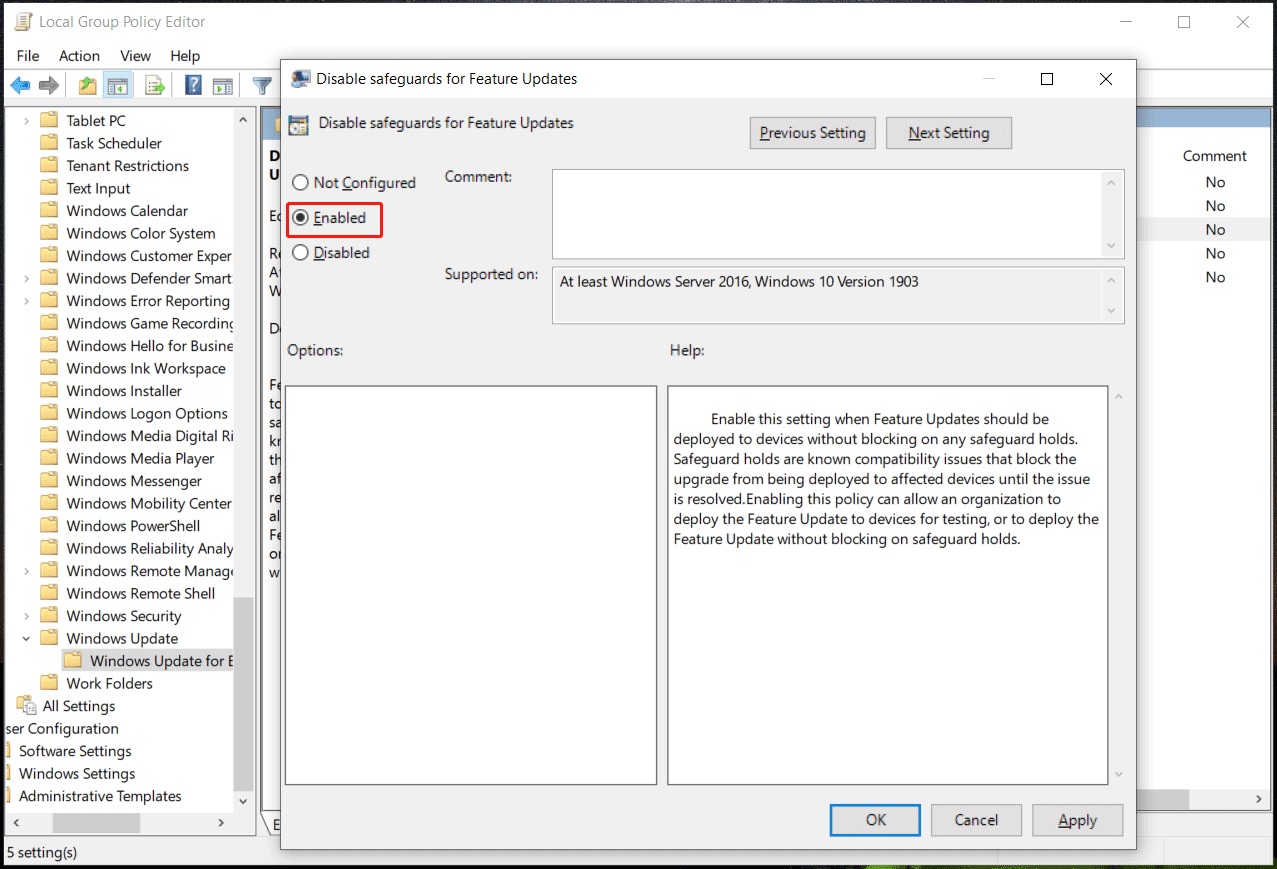
Task: Go back with the blue Back arrow
Action: [20, 86]
